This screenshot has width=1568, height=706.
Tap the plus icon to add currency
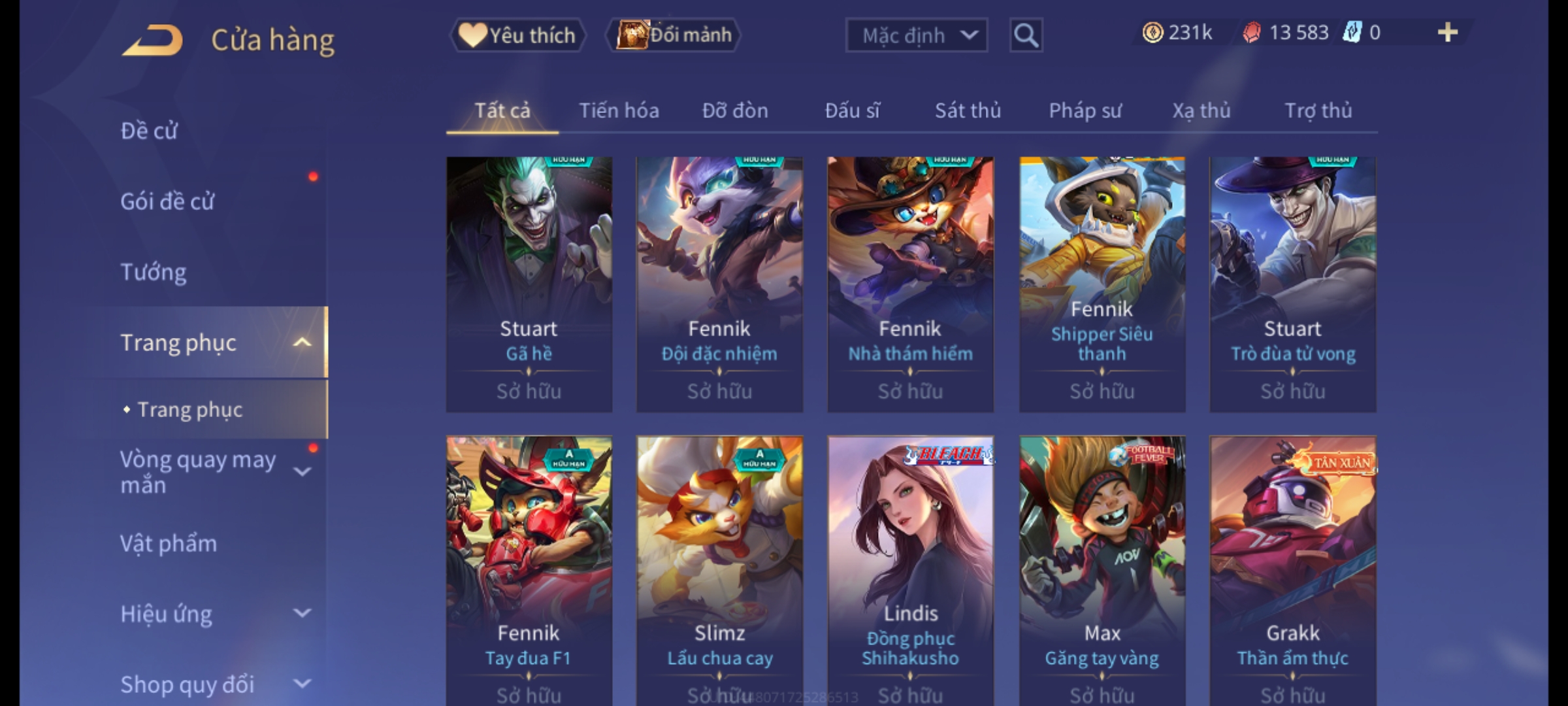(x=1448, y=32)
